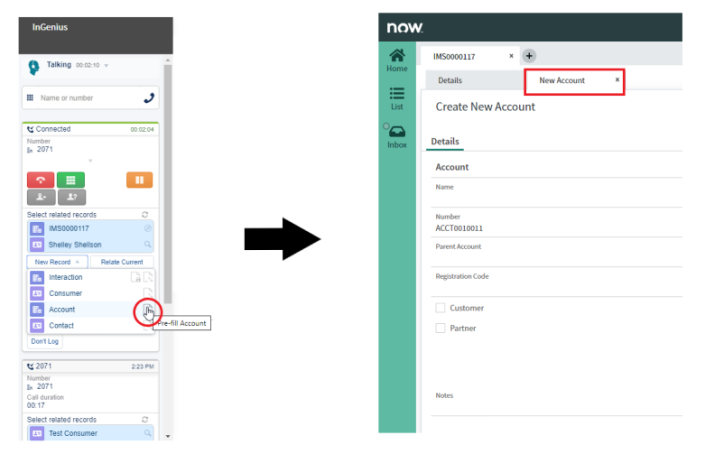The height and width of the screenshot is (454, 724).
Task: Click the Relate Current button
Action: point(122,261)
